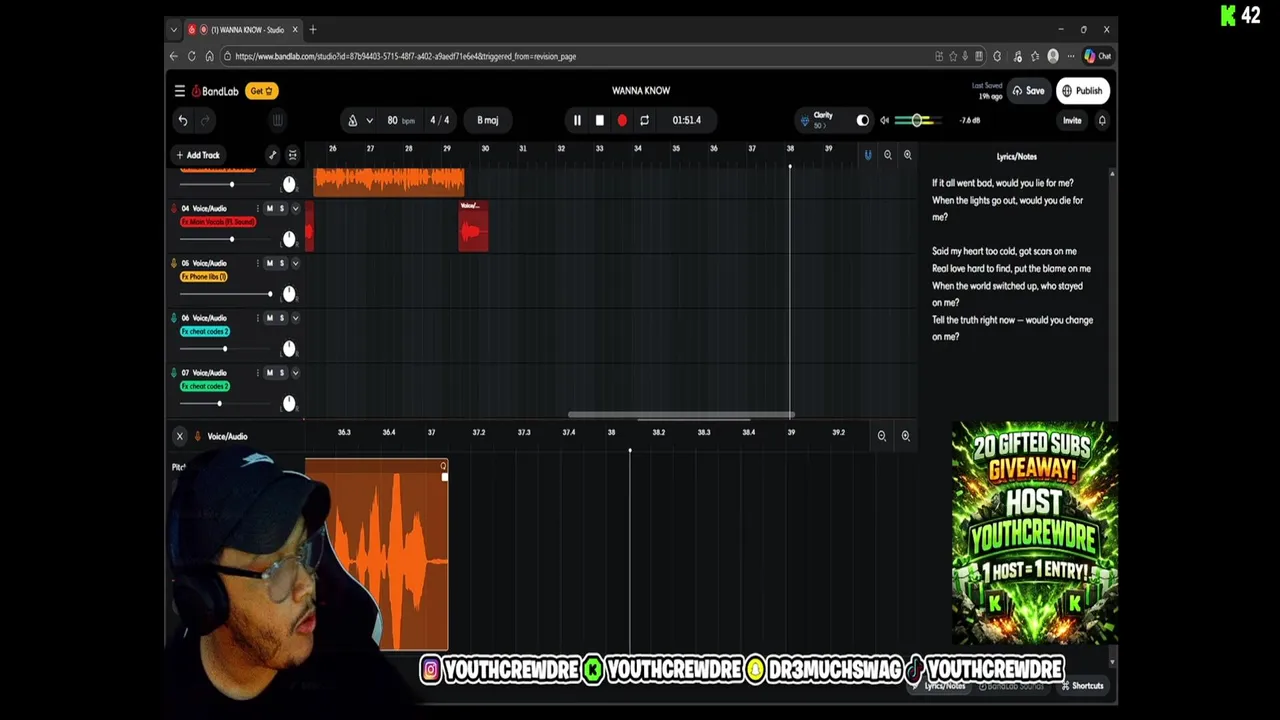
Task: Save the project
Action: tap(1028, 91)
